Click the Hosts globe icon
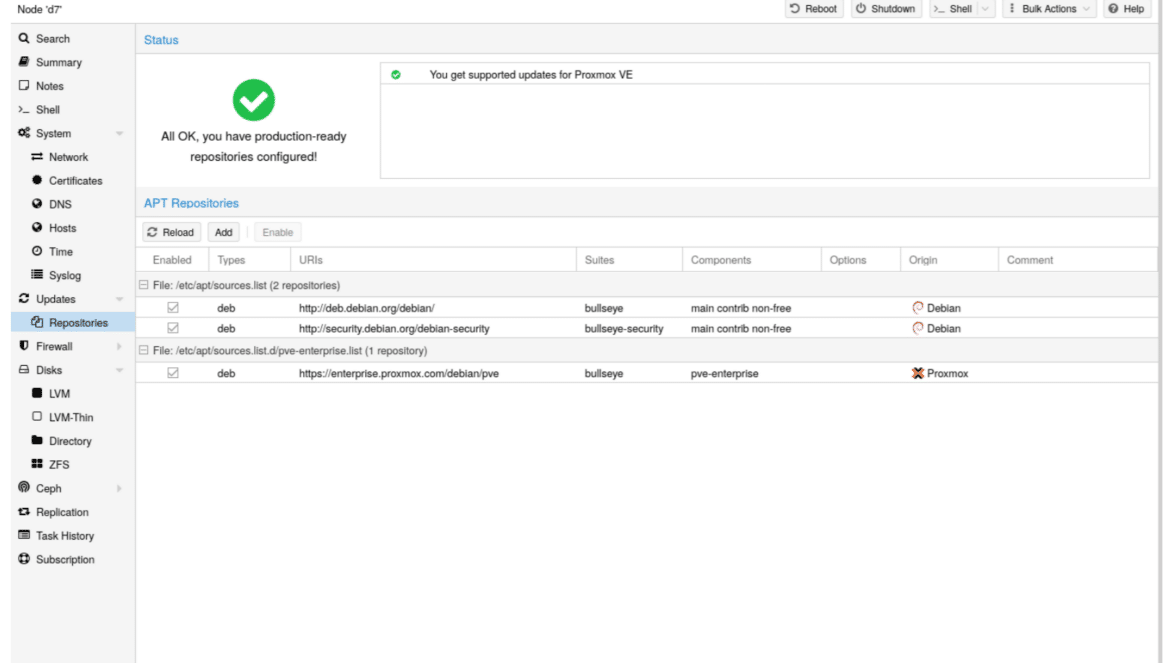The width and height of the screenshot is (1170, 663). coord(37,227)
